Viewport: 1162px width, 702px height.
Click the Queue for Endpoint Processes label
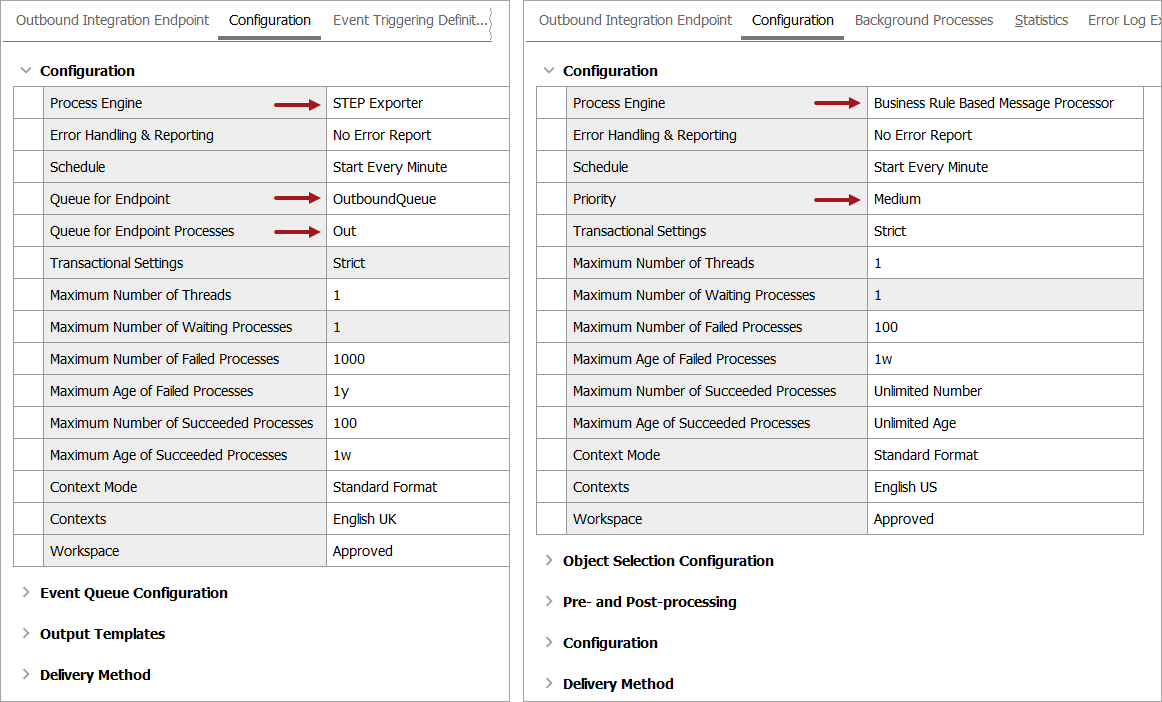(x=142, y=231)
